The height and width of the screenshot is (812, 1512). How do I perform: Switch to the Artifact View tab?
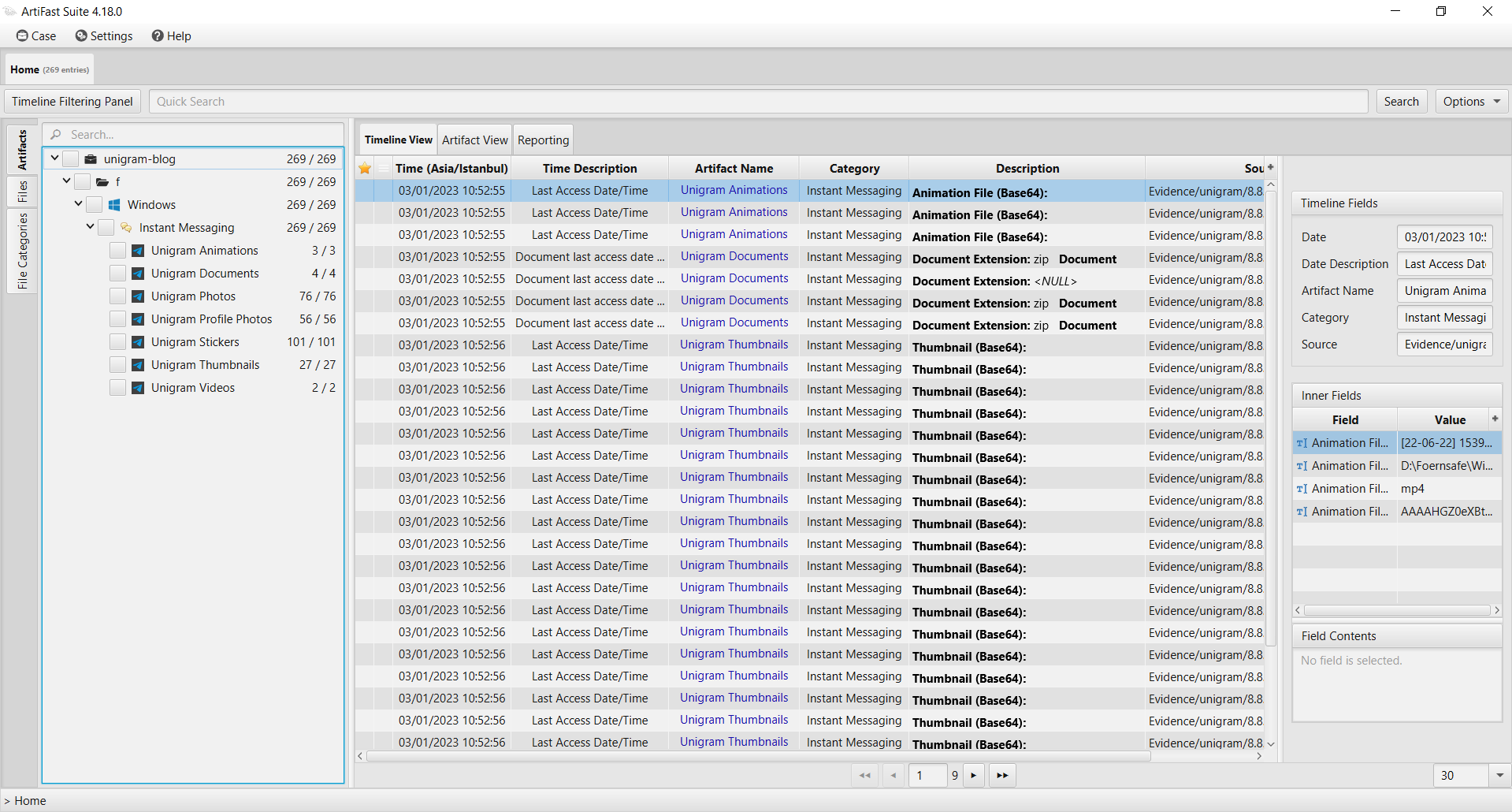click(x=474, y=140)
